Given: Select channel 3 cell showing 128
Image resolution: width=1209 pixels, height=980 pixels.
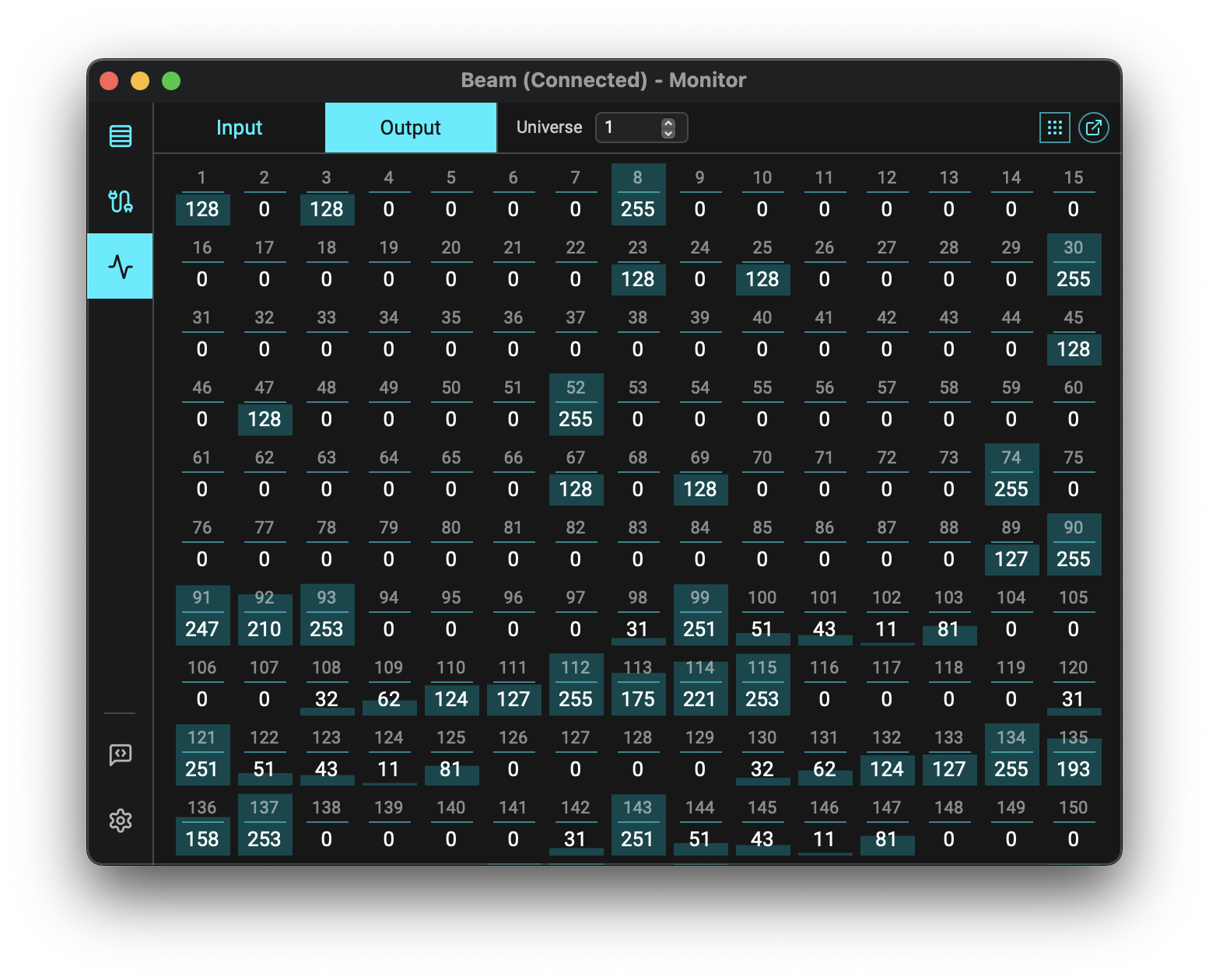Looking at the screenshot, I should (327, 194).
